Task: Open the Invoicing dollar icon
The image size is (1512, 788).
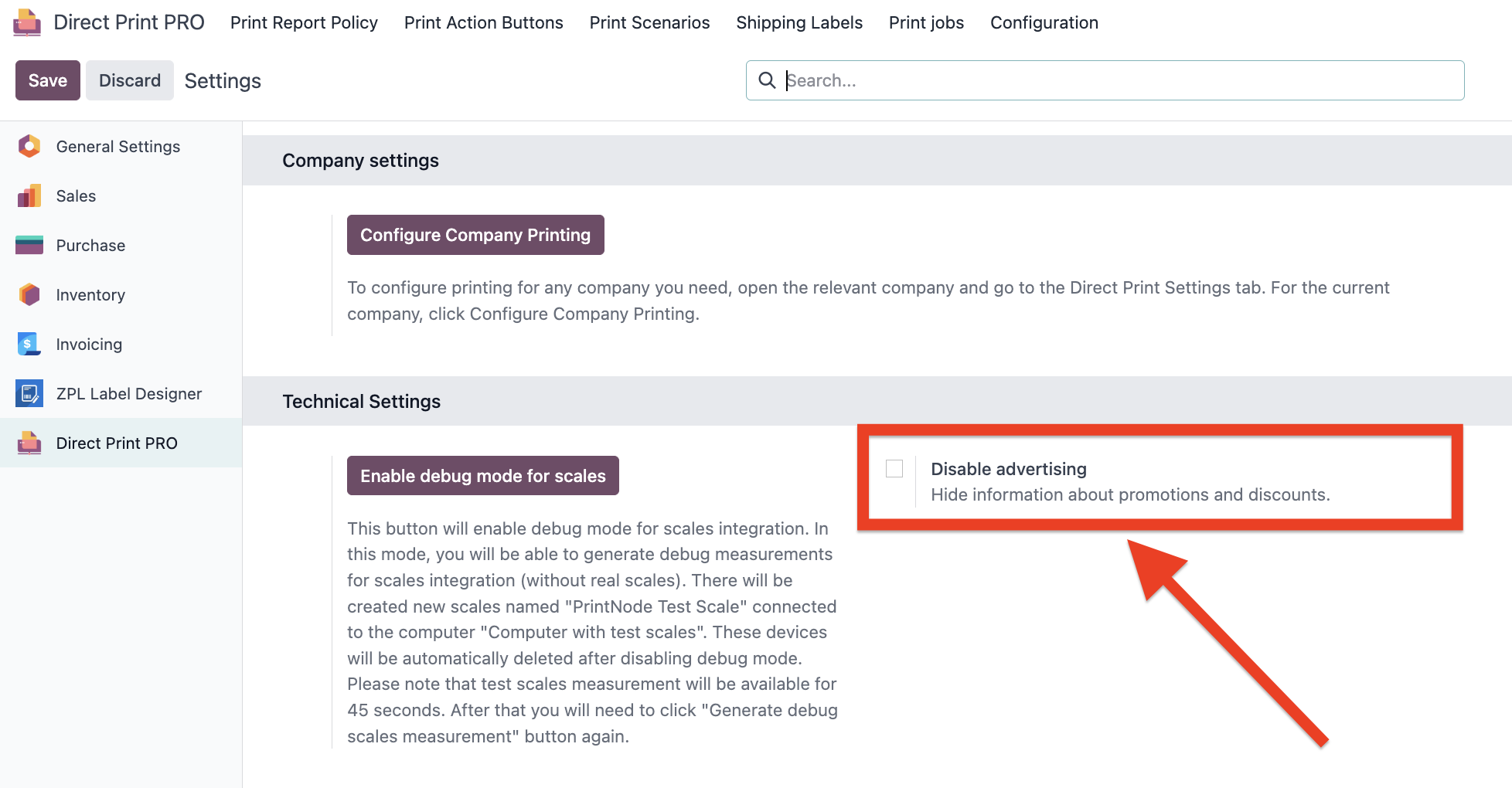Action: pos(29,344)
